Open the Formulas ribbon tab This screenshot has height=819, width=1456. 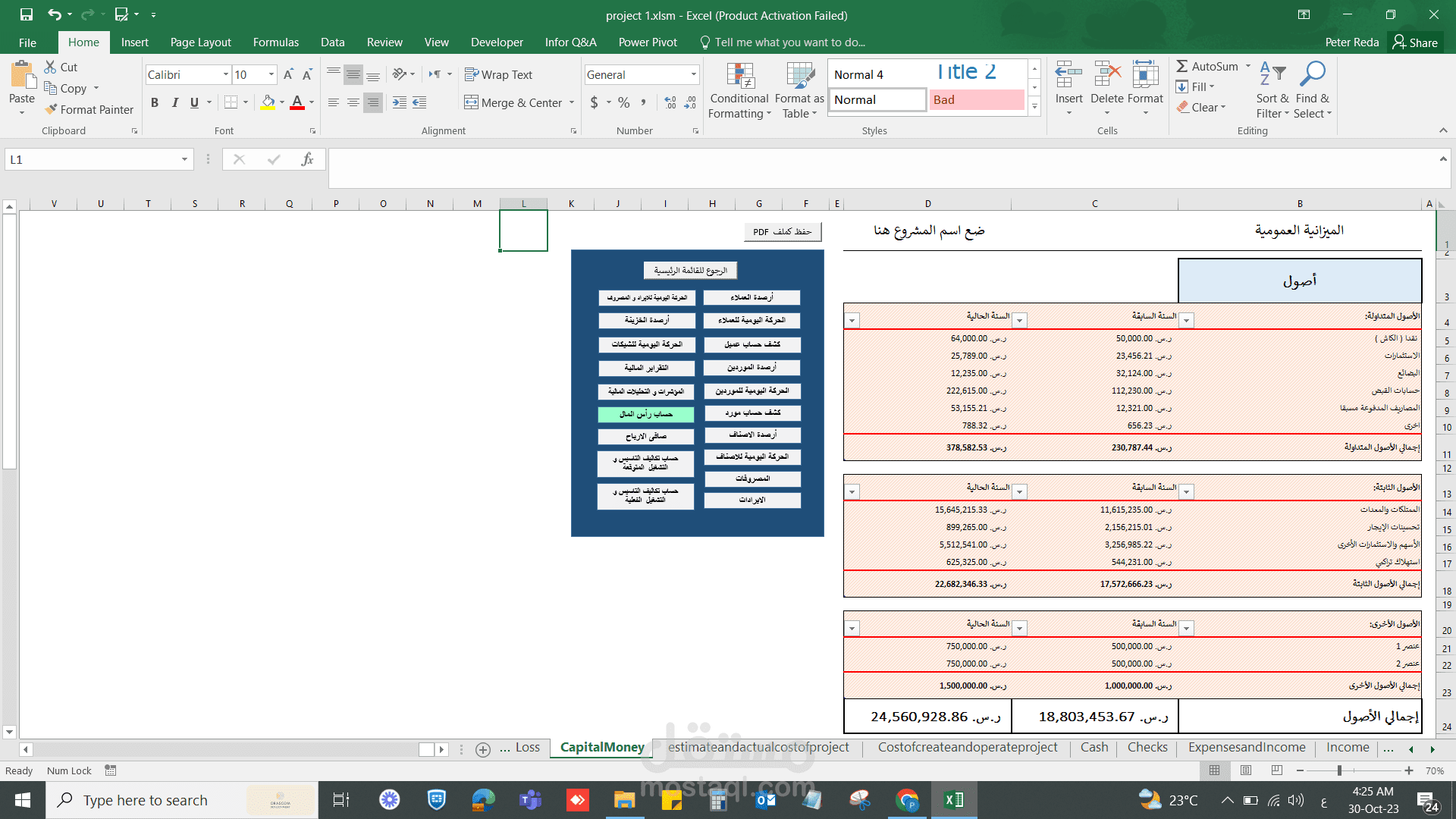[x=275, y=42]
